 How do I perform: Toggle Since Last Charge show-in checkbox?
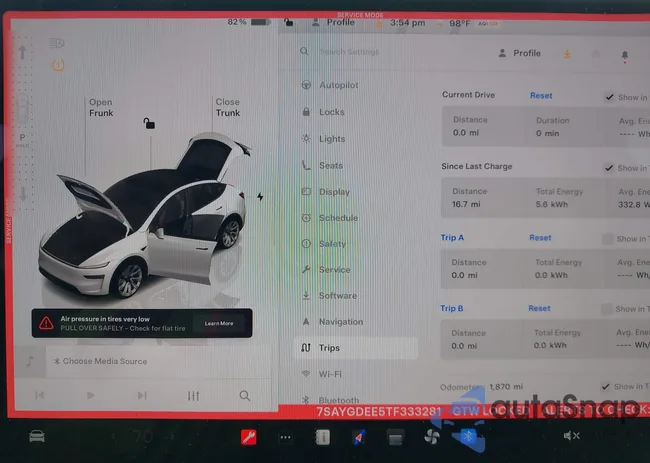[x=609, y=168]
